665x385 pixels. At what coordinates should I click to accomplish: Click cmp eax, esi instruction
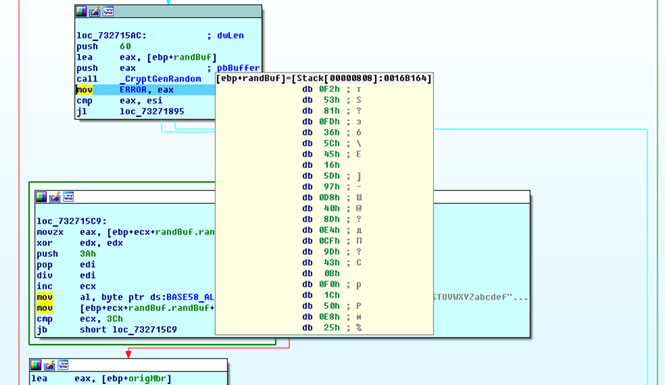[119, 101]
